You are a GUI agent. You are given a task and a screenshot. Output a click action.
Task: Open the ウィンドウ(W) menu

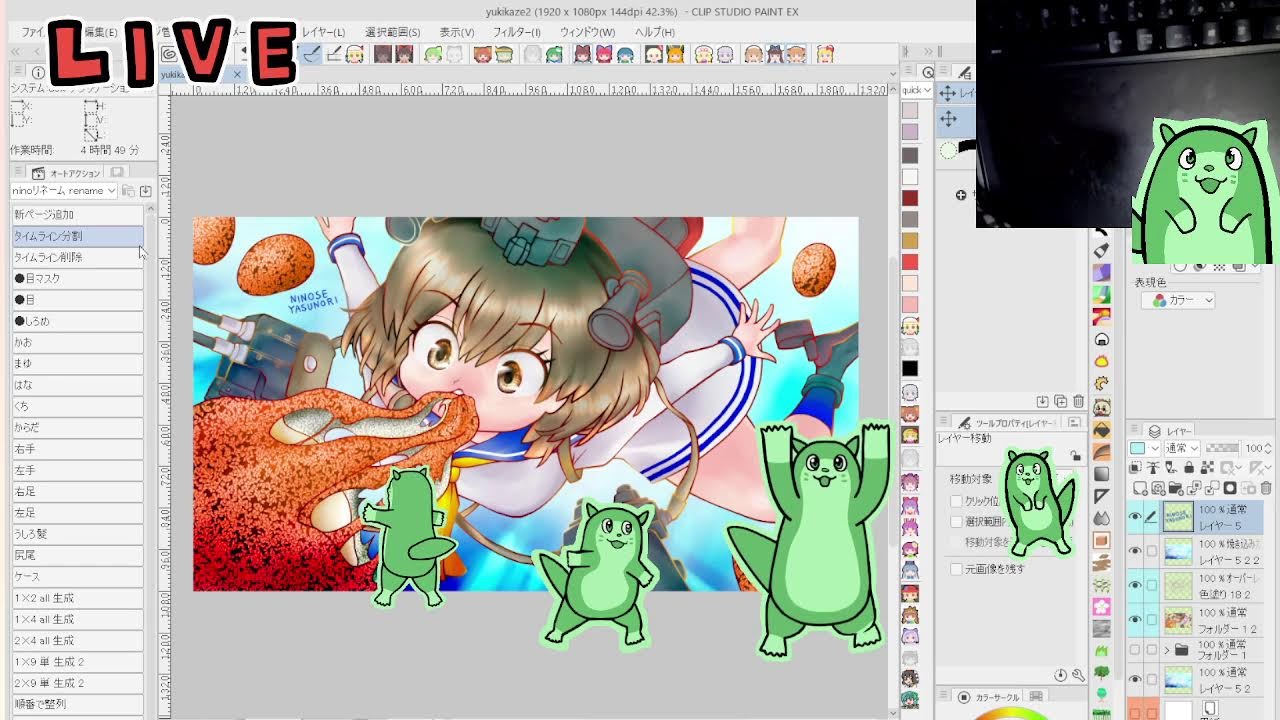587,32
